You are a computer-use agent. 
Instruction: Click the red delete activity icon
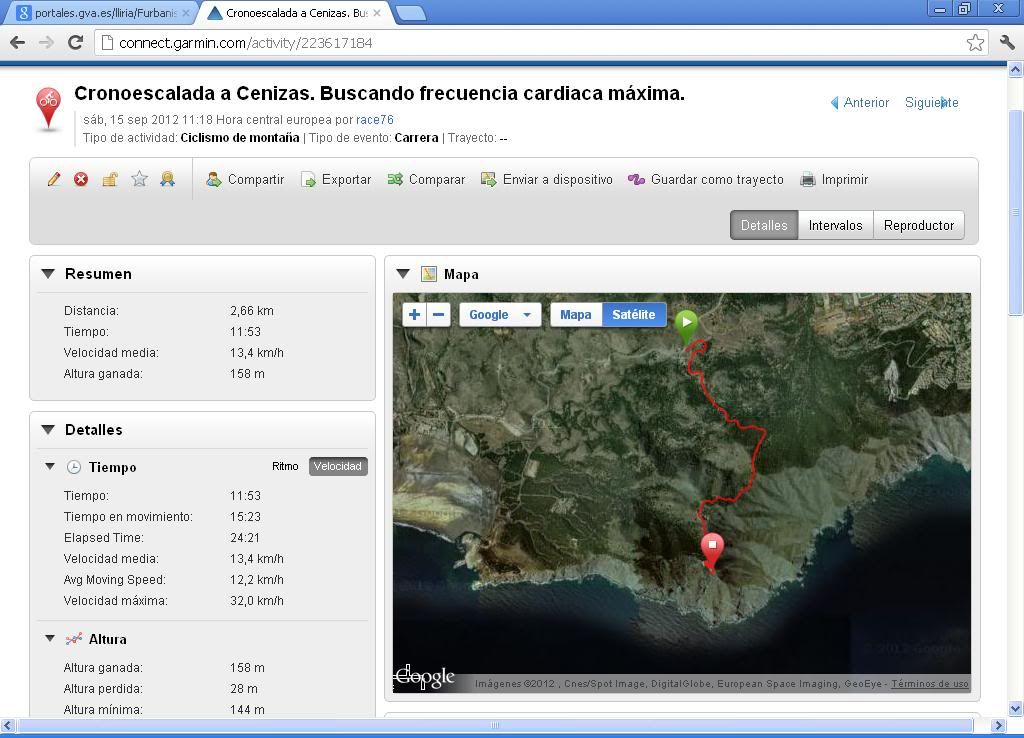pos(81,179)
